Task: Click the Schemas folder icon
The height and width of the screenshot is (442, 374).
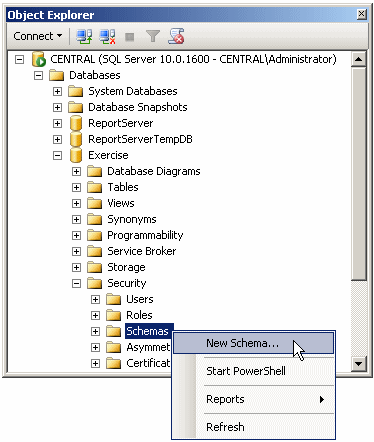Action: tap(113, 331)
